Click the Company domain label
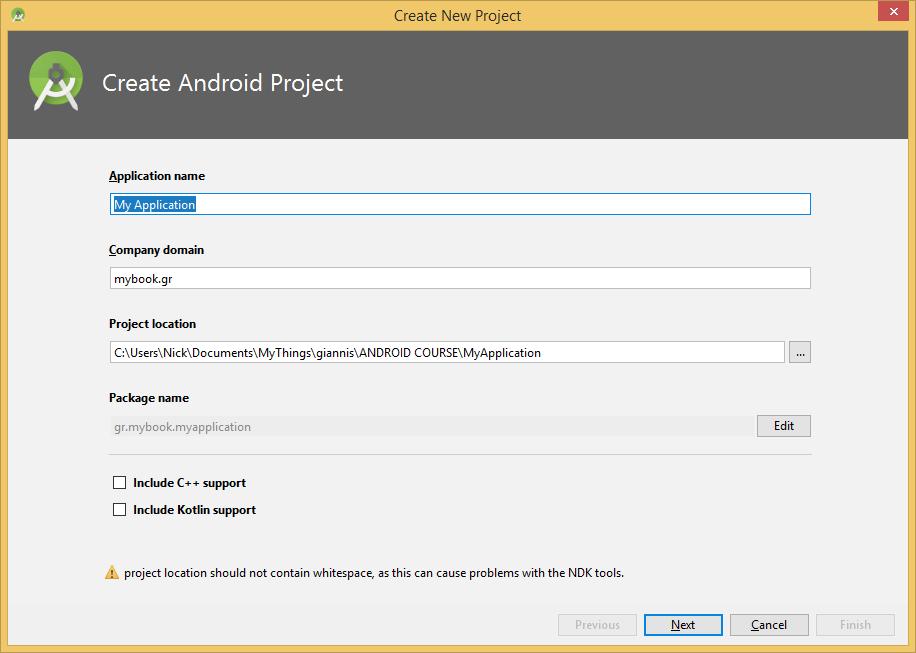The width and height of the screenshot is (916, 653). pos(156,250)
